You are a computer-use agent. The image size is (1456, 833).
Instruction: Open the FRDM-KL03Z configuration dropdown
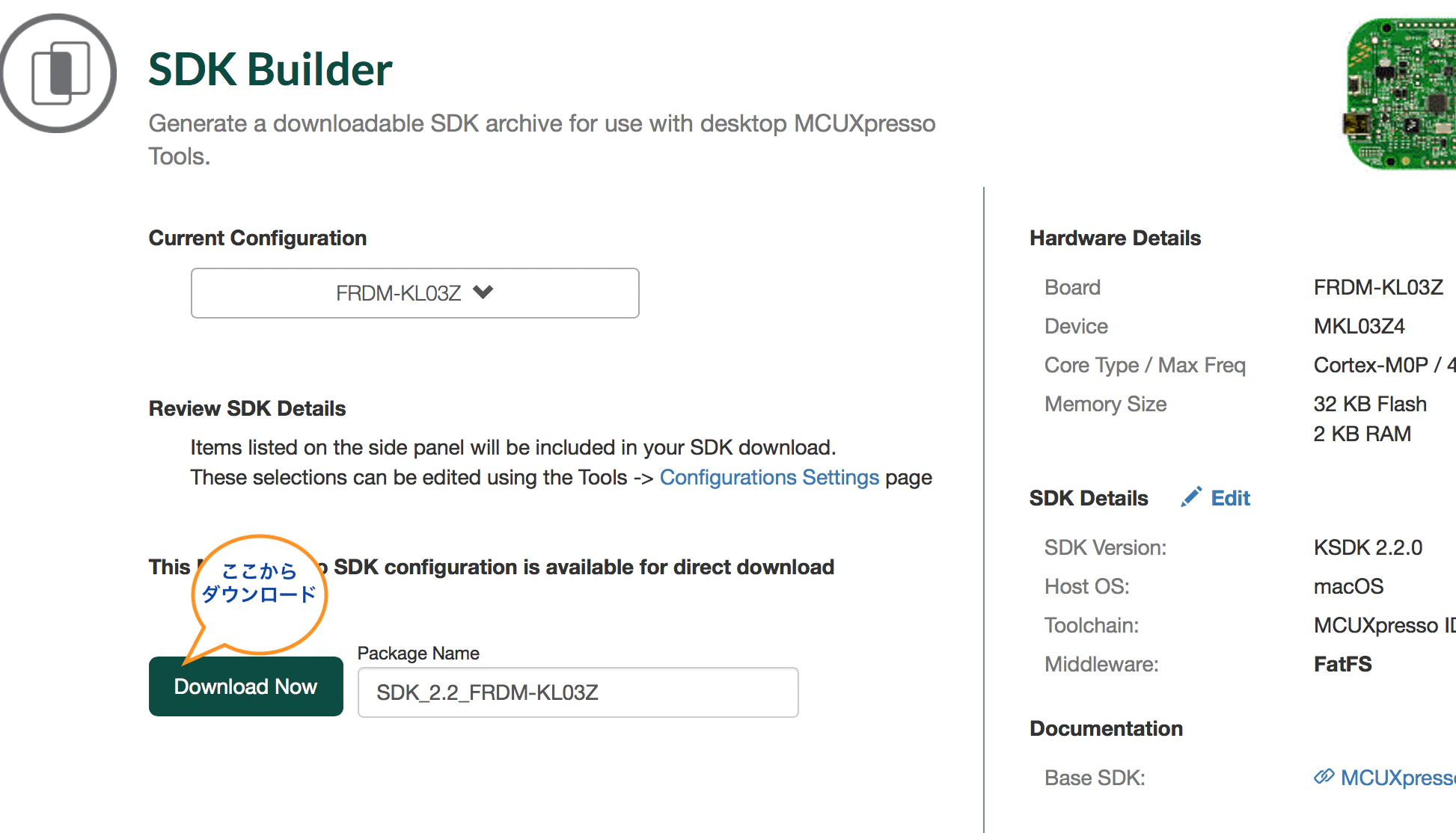click(415, 293)
